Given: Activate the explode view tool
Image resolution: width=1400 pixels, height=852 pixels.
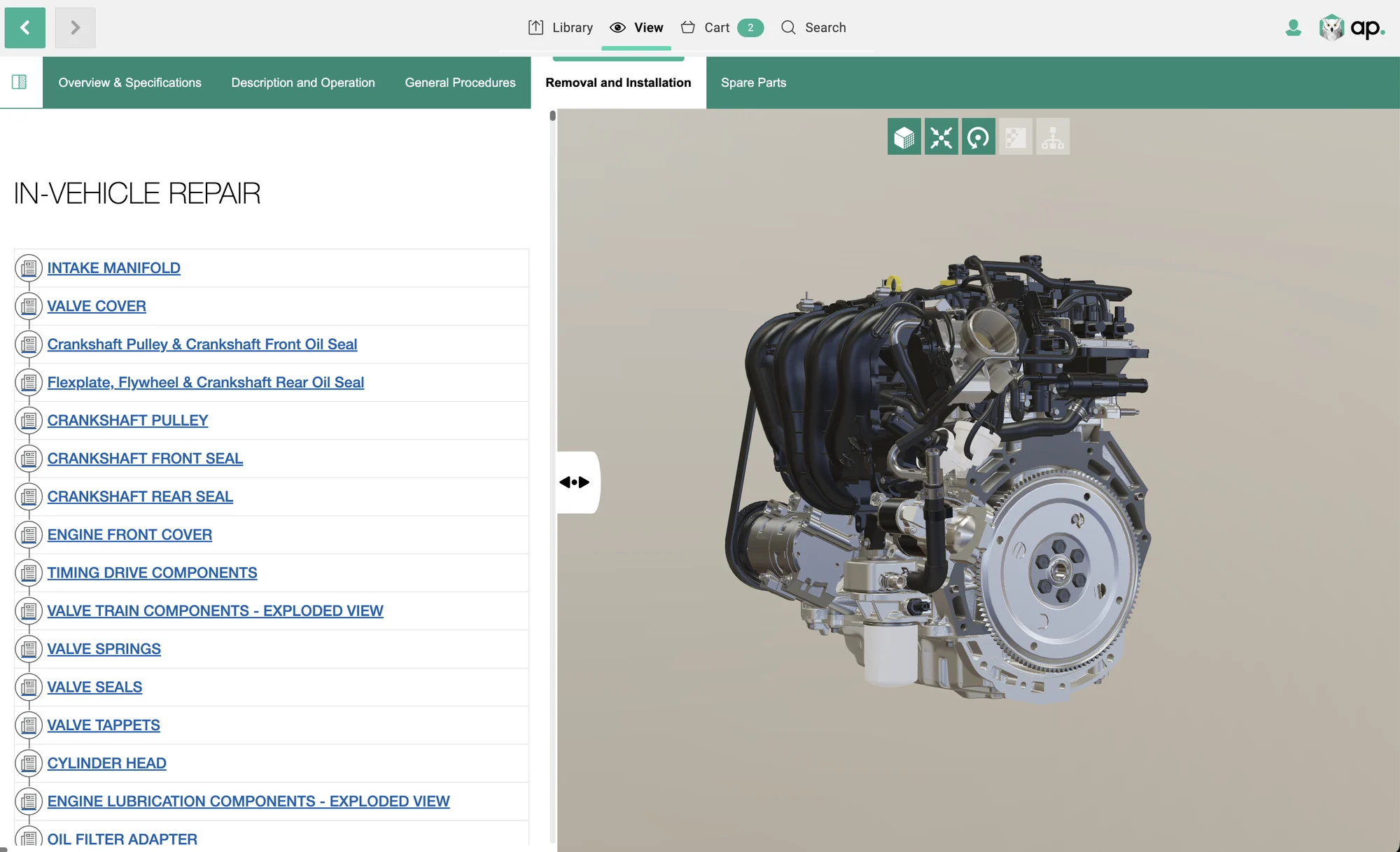Looking at the screenshot, I should tap(941, 137).
